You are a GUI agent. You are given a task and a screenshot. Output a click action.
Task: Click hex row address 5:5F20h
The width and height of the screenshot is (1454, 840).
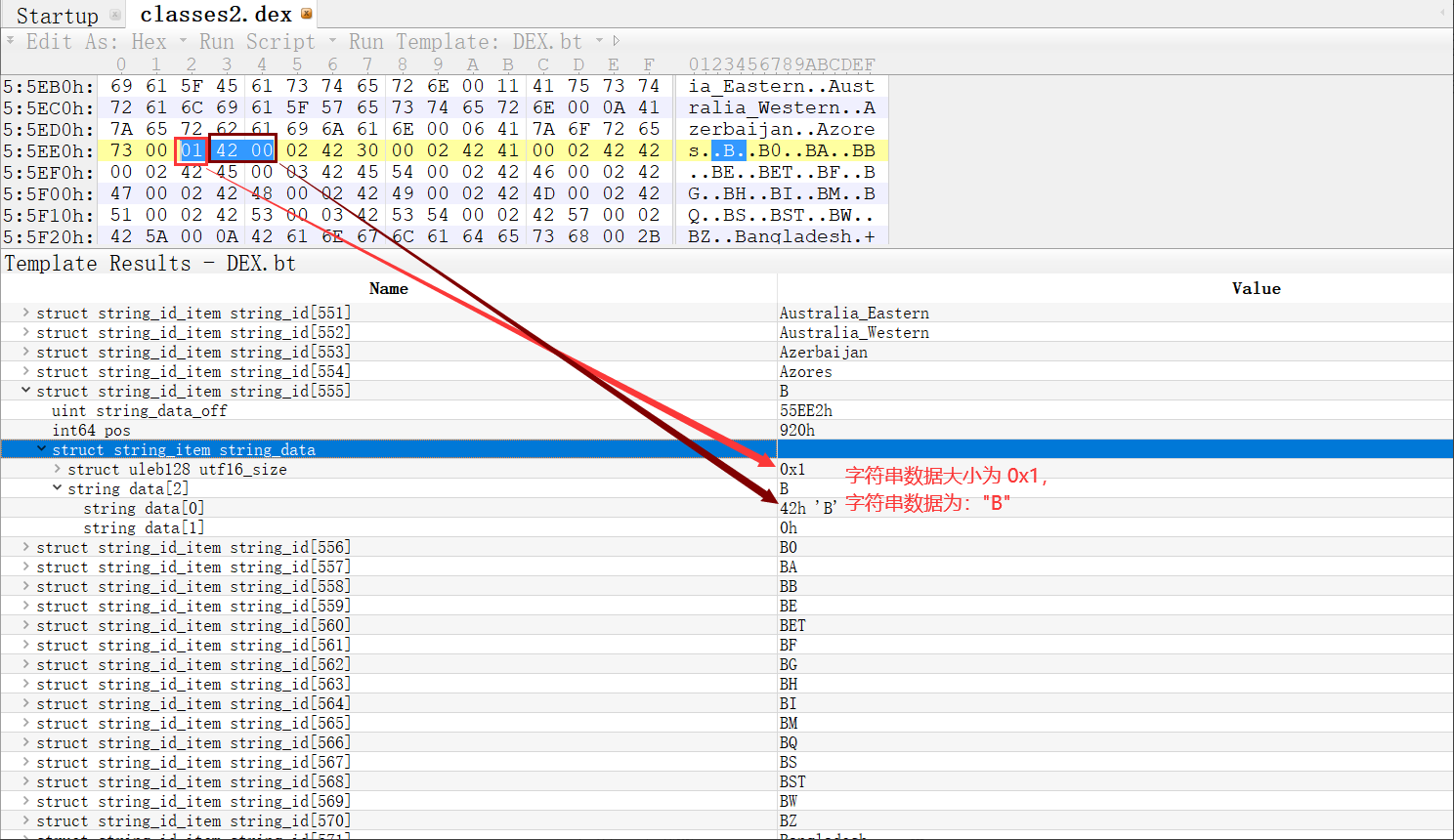coord(49,236)
